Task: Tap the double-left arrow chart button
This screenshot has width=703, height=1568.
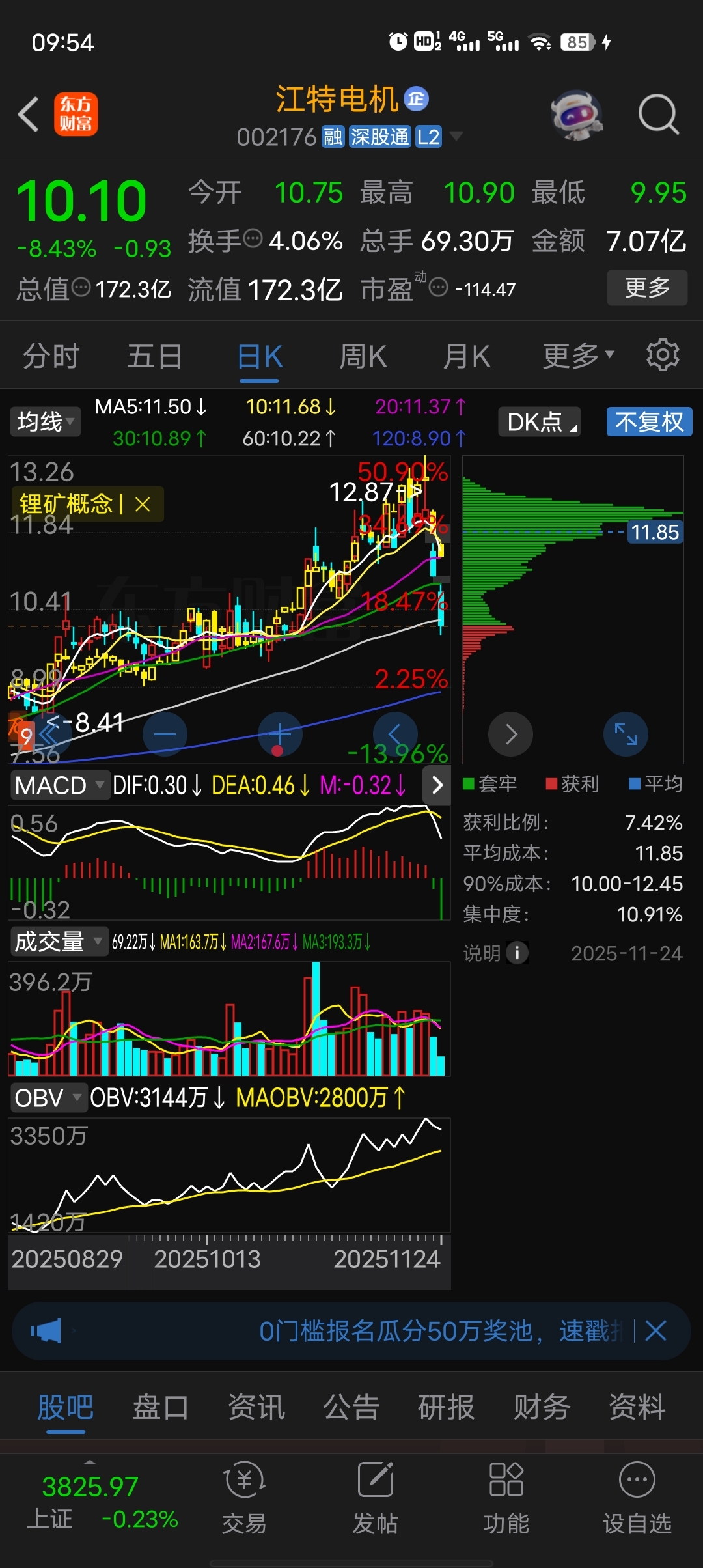Action: click(49, 735)
